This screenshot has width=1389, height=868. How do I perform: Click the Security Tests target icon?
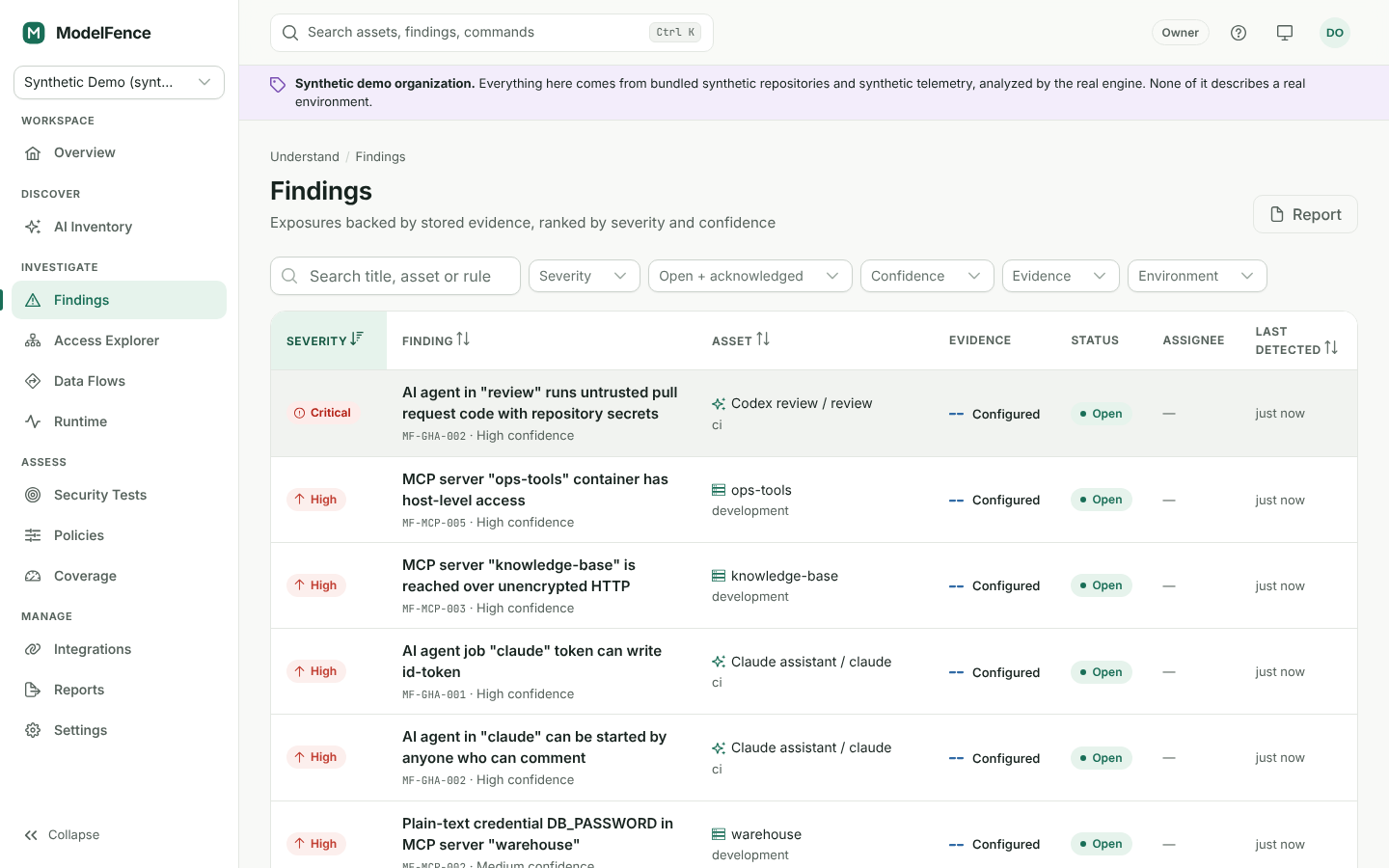(x=33, y=495)
